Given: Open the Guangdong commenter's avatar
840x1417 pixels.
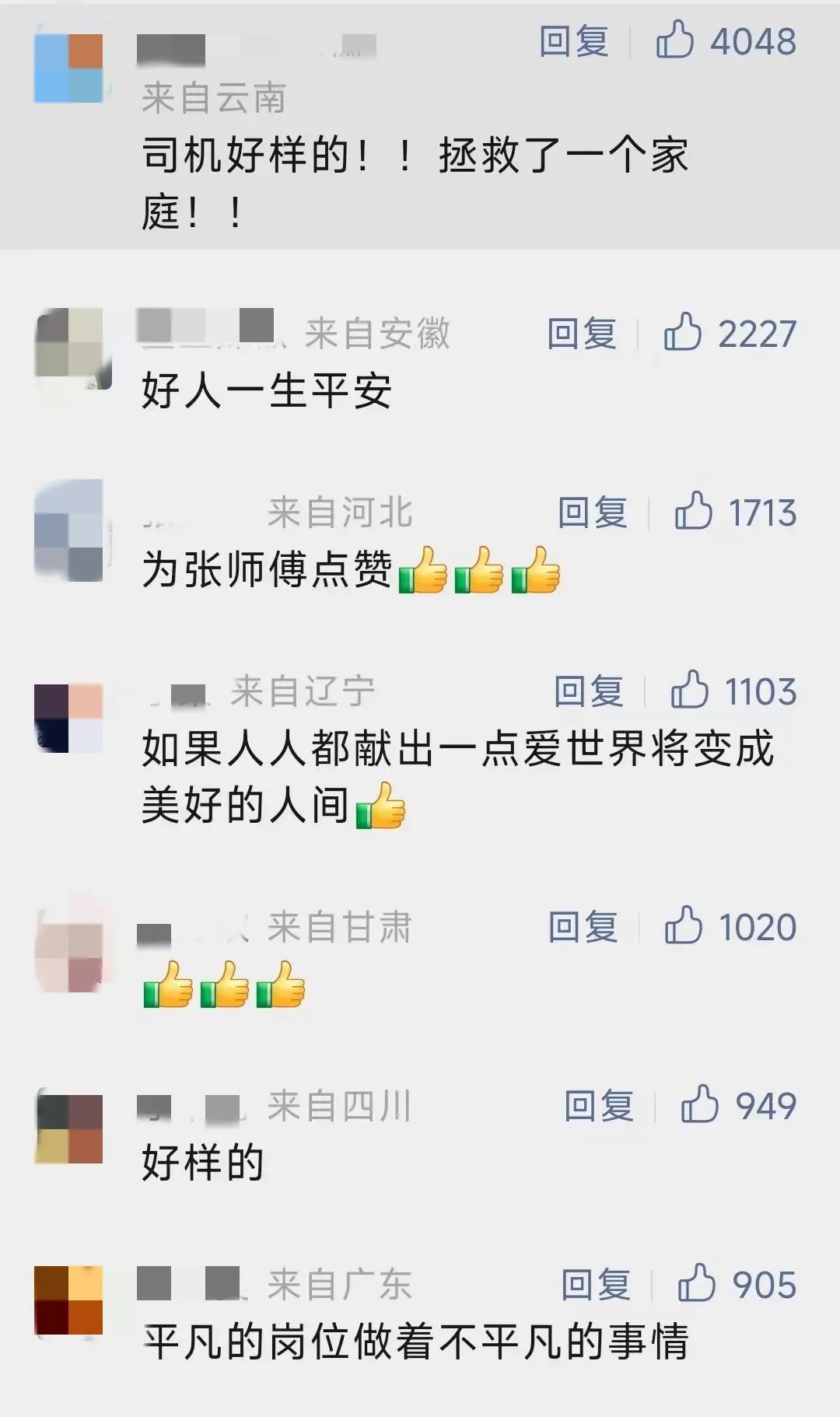Looking at the screenshot, I should [68, 1300].
